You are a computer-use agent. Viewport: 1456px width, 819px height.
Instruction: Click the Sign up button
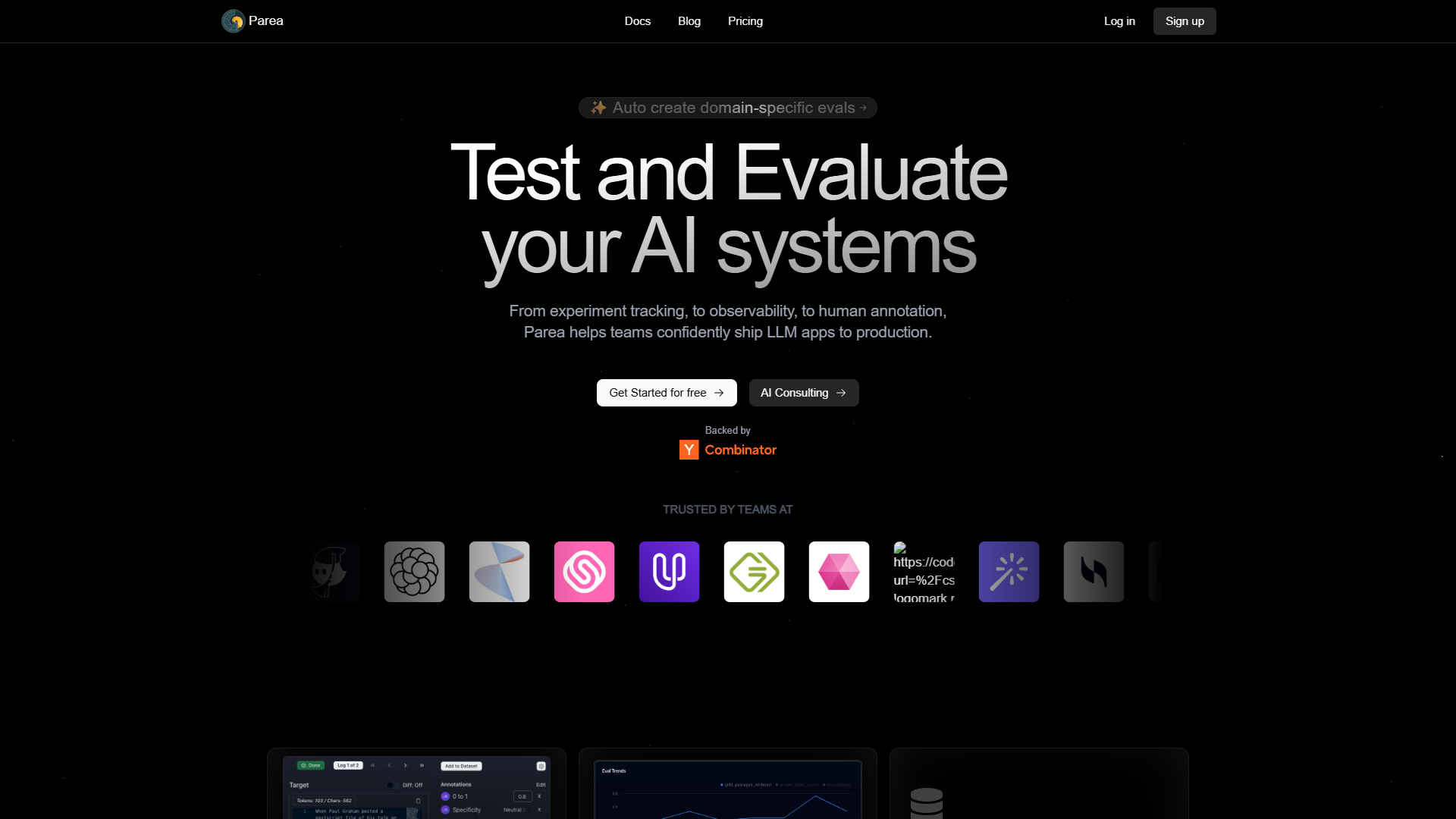click(x=1185, y=21)
